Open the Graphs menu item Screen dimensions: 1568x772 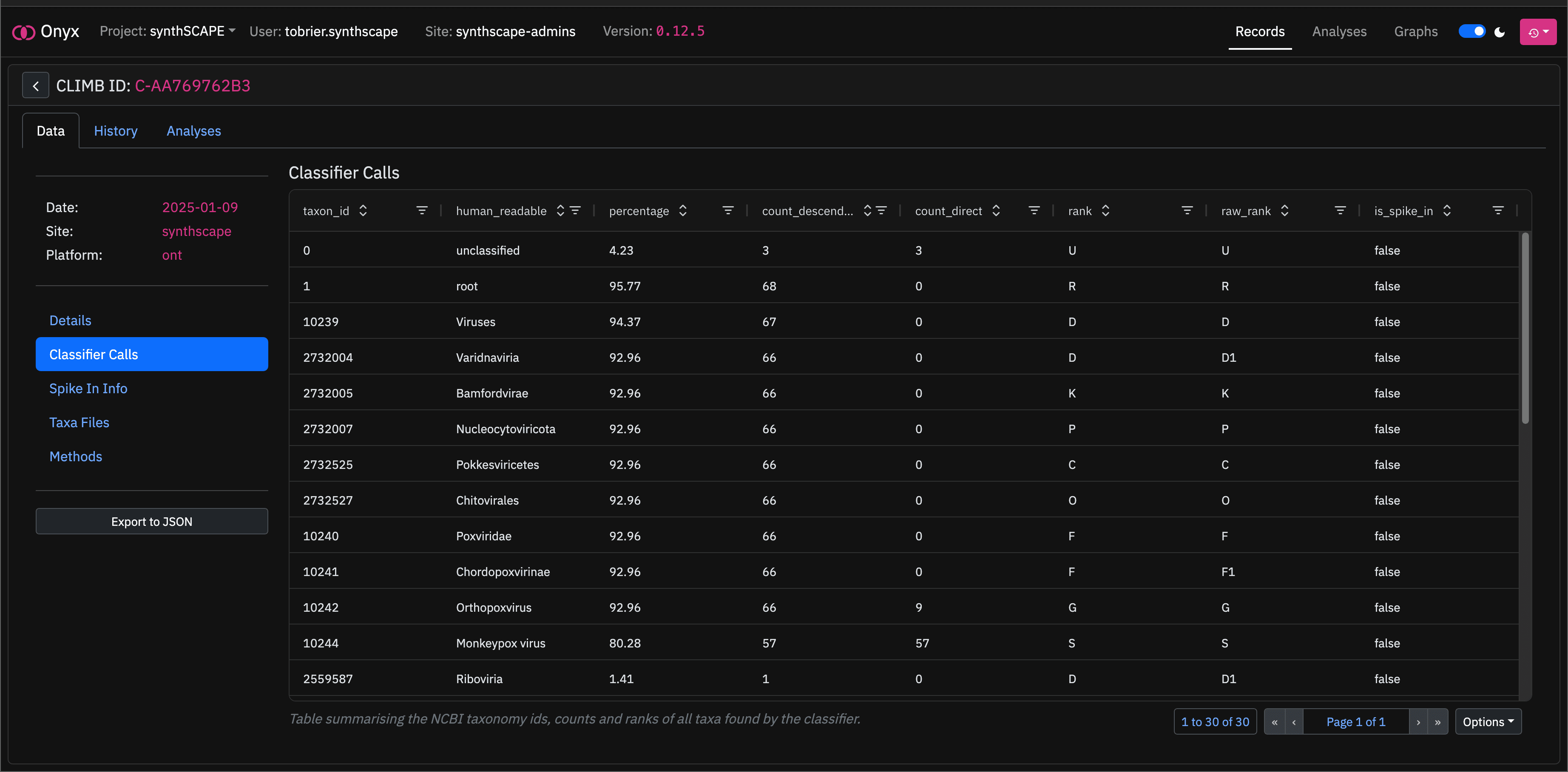(x=1415, y=31)
